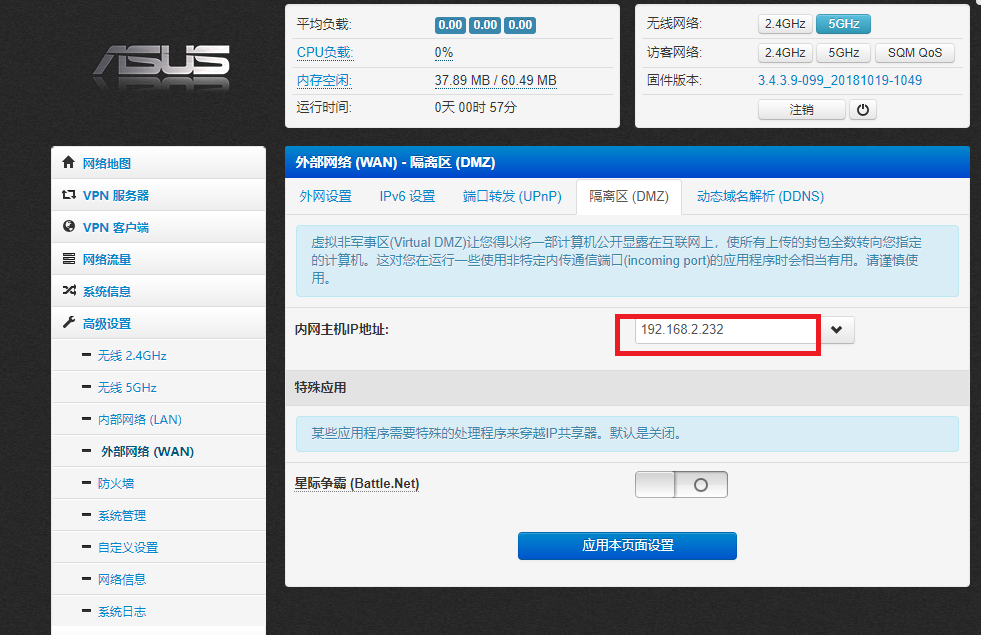Viewport: 981px width, 635px height.
Task: Click the 内存空闲 link
Action: point(324,81)
